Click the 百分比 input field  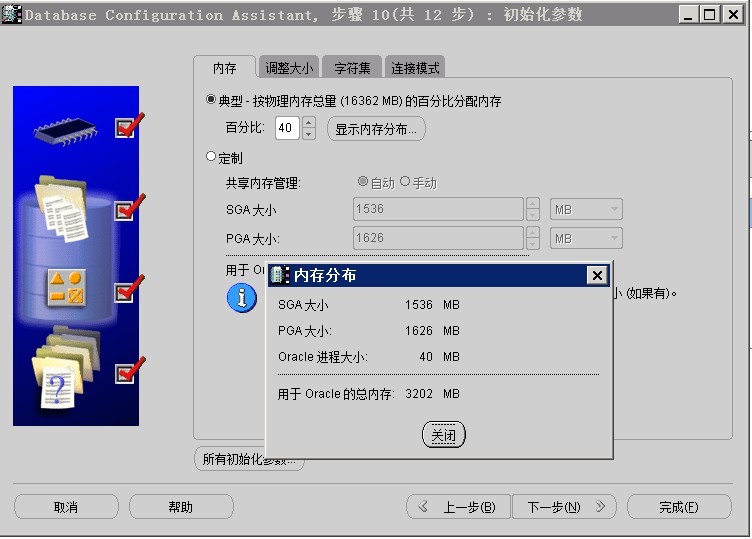coord(286,128)
